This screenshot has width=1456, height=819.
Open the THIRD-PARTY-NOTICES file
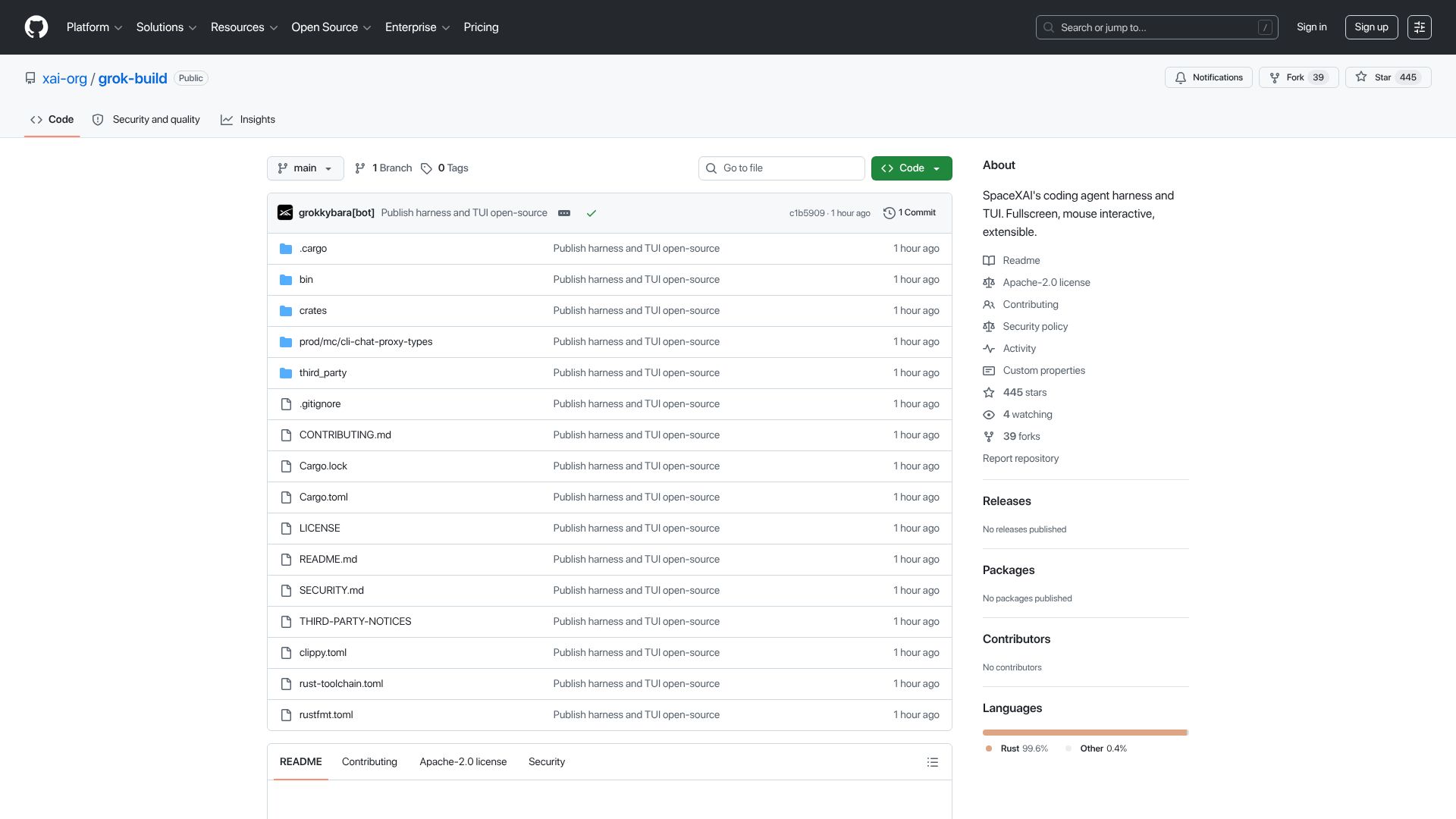pos(356,622)
